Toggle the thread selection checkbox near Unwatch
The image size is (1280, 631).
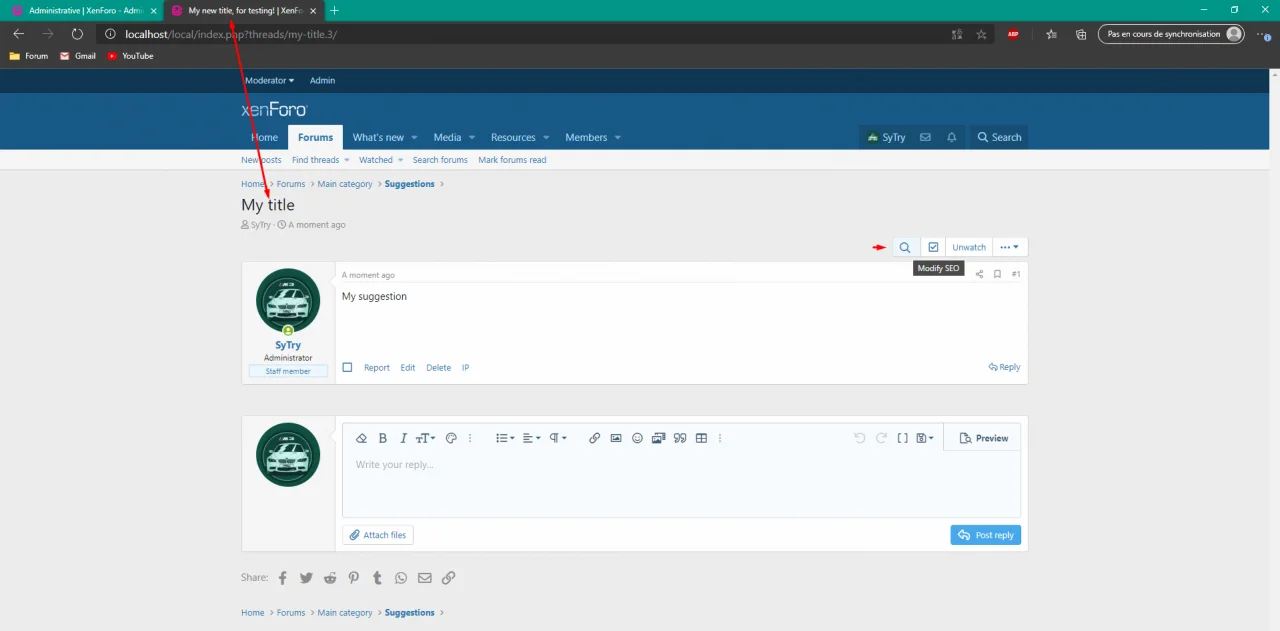pos(933,247)
